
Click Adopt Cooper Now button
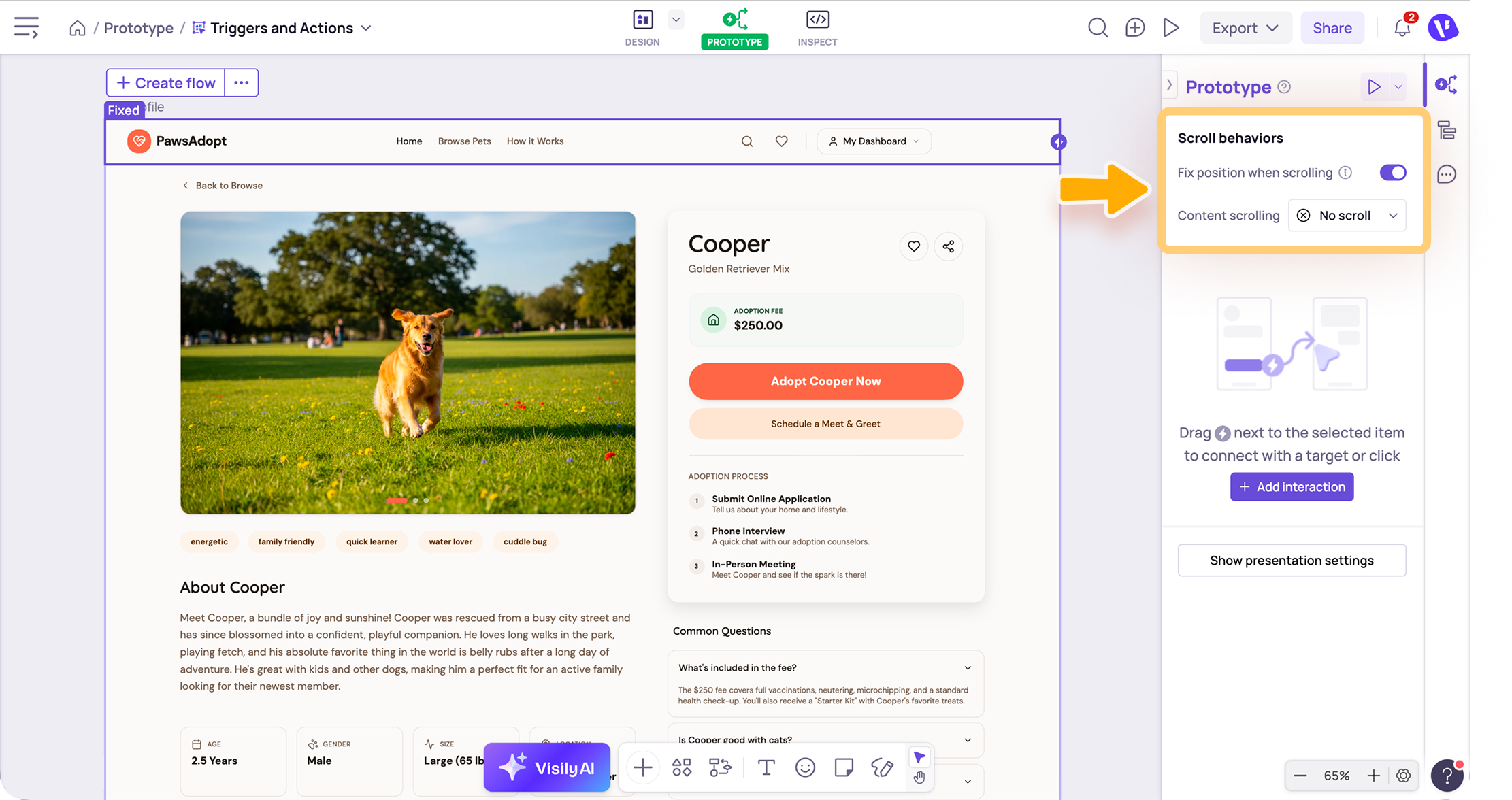(826, 382)
